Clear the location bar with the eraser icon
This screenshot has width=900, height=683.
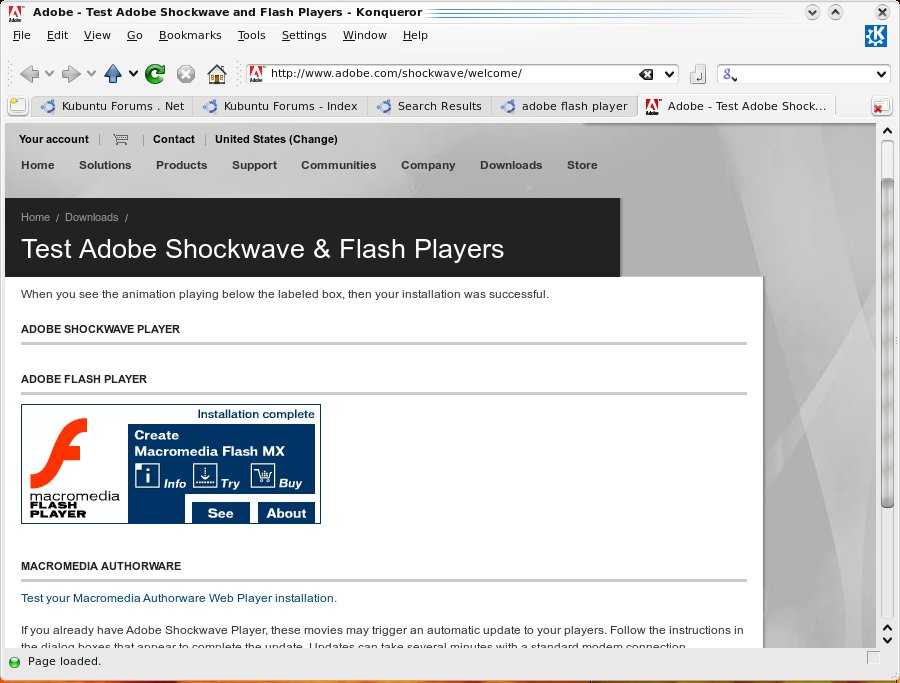coord(646,74)
